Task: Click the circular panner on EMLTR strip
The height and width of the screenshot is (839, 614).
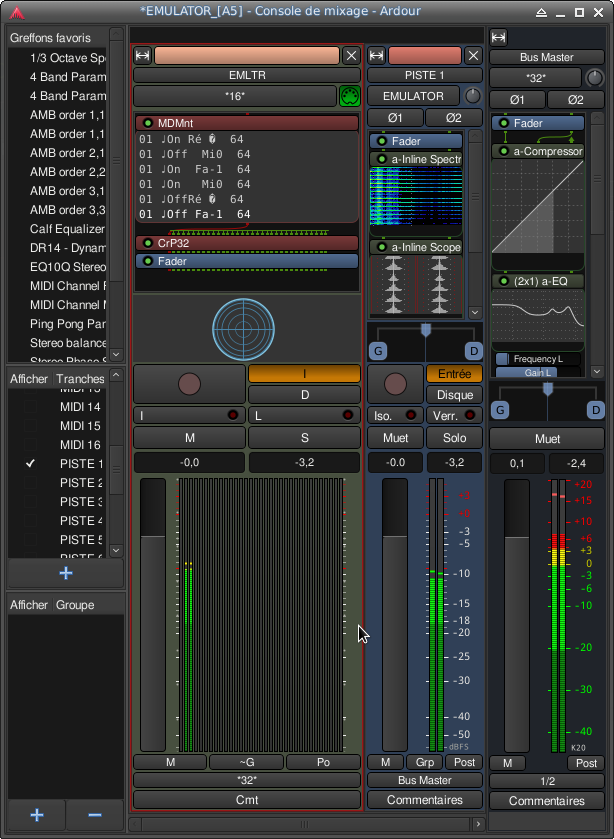Action: coord(244,330)
